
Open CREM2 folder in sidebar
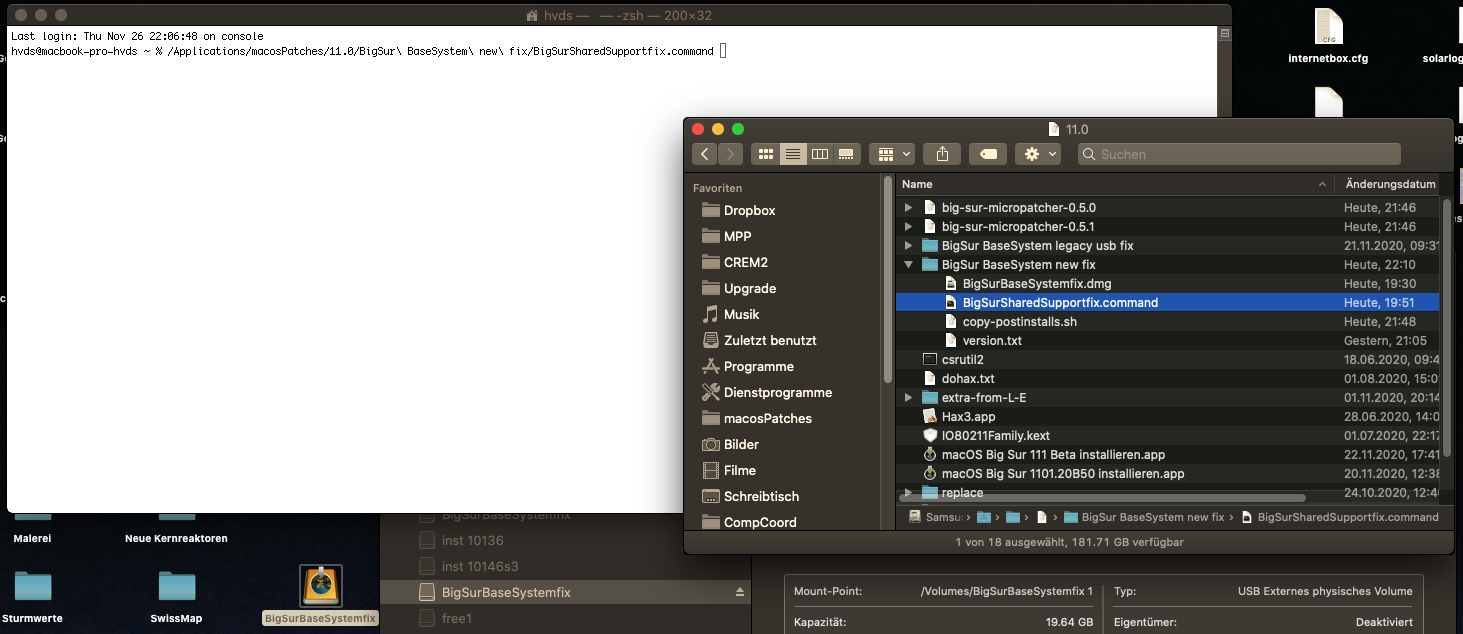click(748, 262)
